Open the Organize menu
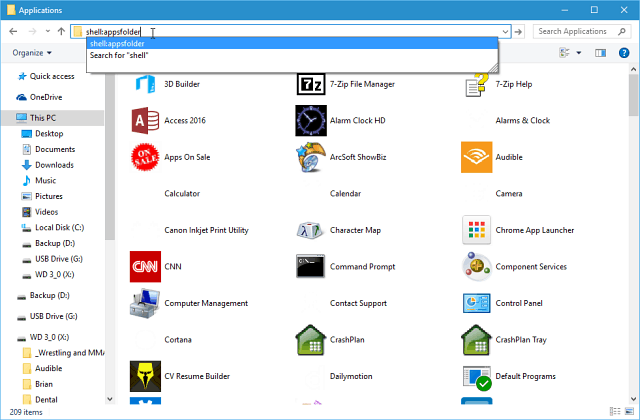640x420 pixels. [x=32, y=53]
